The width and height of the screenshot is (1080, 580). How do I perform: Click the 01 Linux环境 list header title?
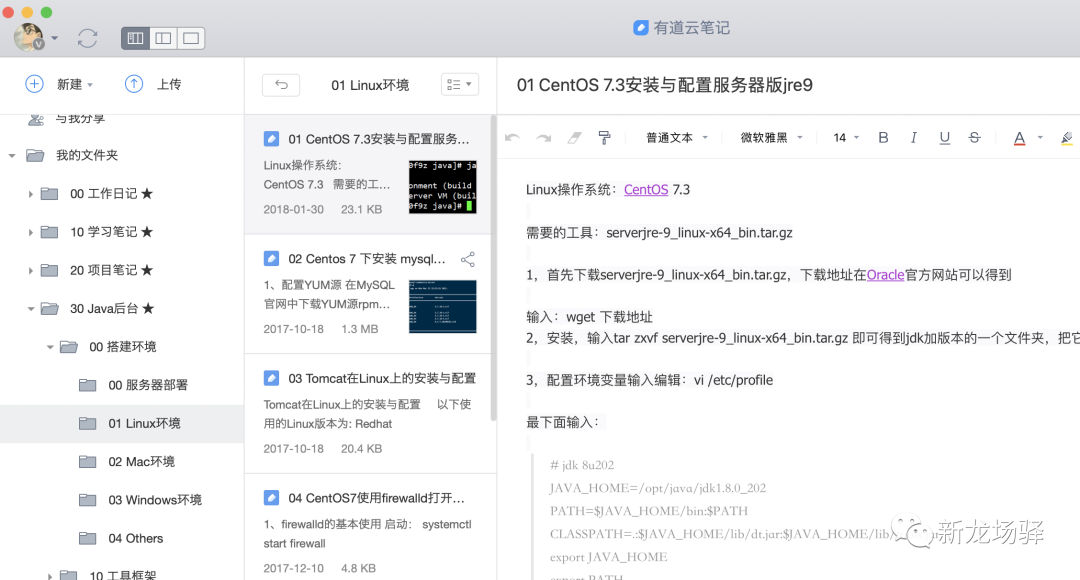click(x=370, y=85)
